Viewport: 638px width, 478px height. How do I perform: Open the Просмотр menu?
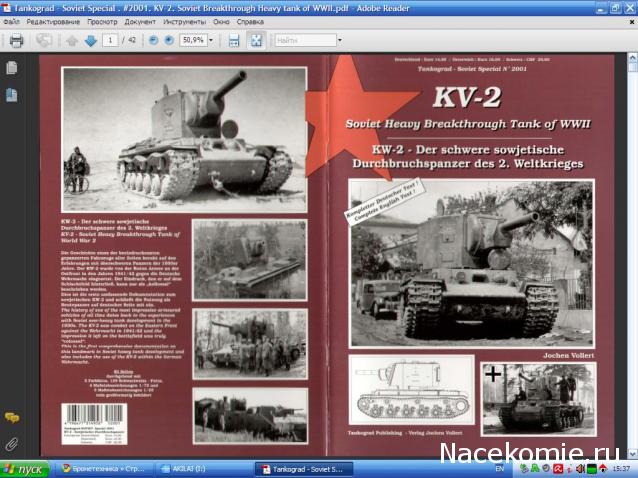(x=102, y=22)
